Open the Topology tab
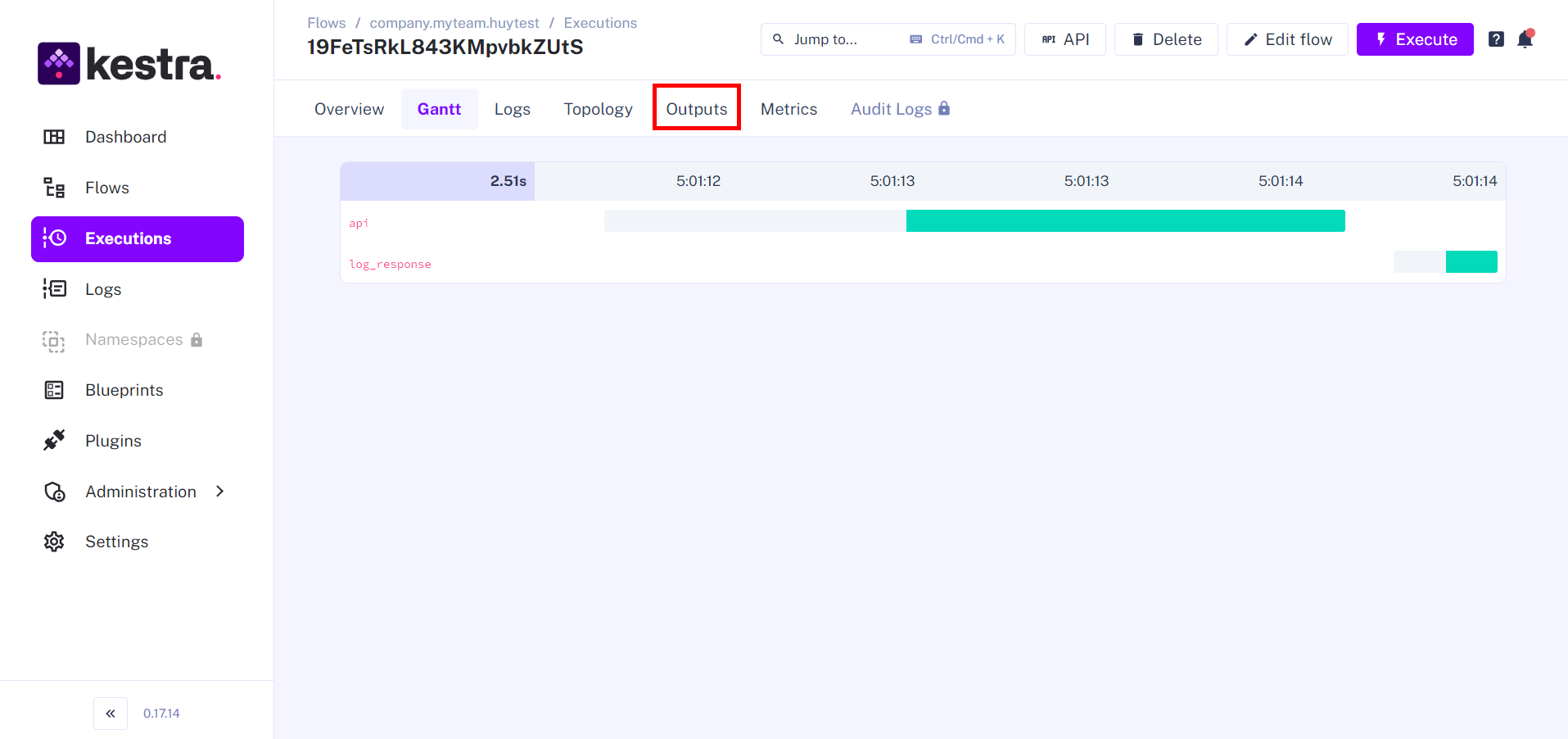Viewport: 1568px width, 739px height. (598, 109)
